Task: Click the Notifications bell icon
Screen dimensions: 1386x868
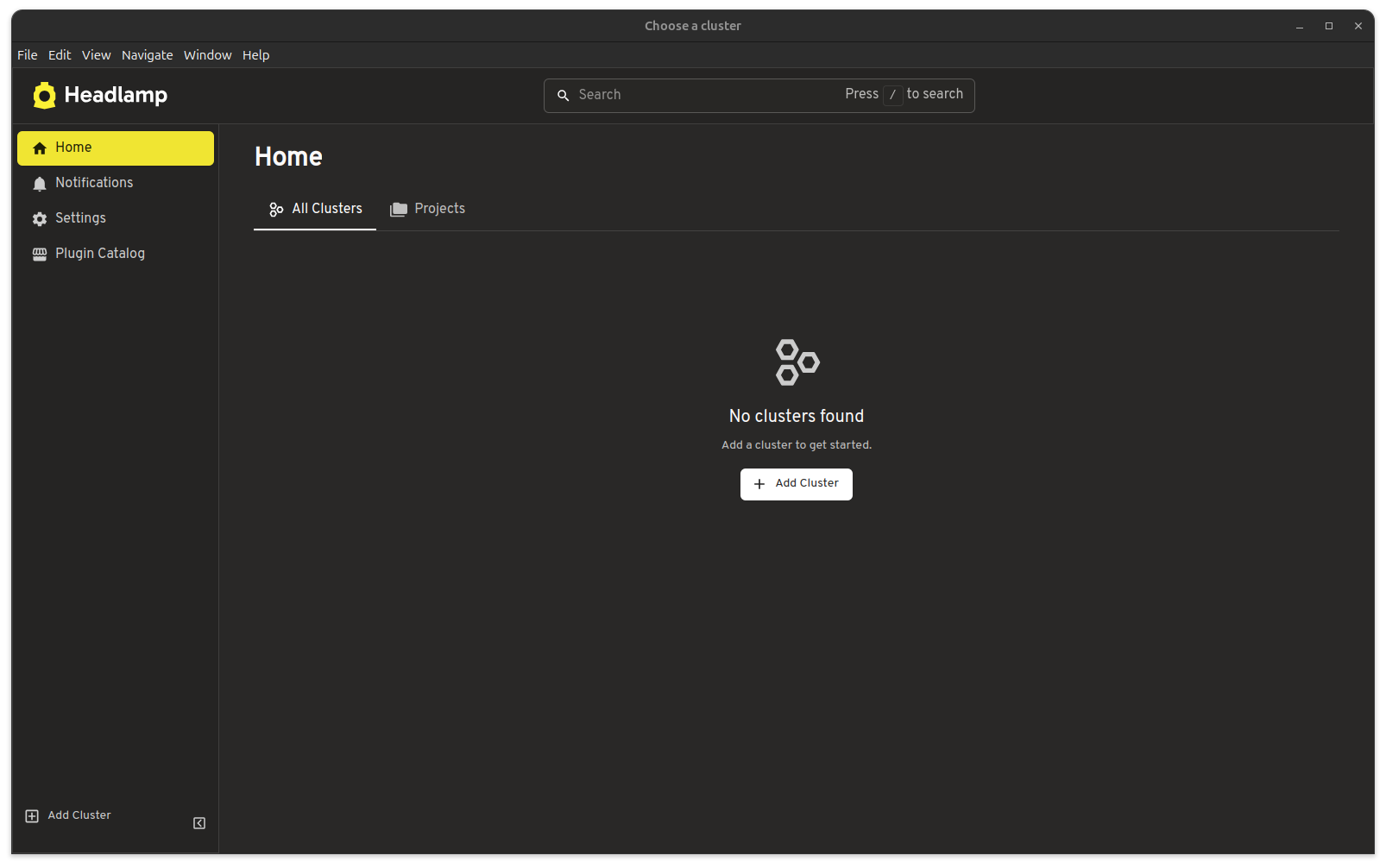Action: pyautogui.click(x=40, y=184)
